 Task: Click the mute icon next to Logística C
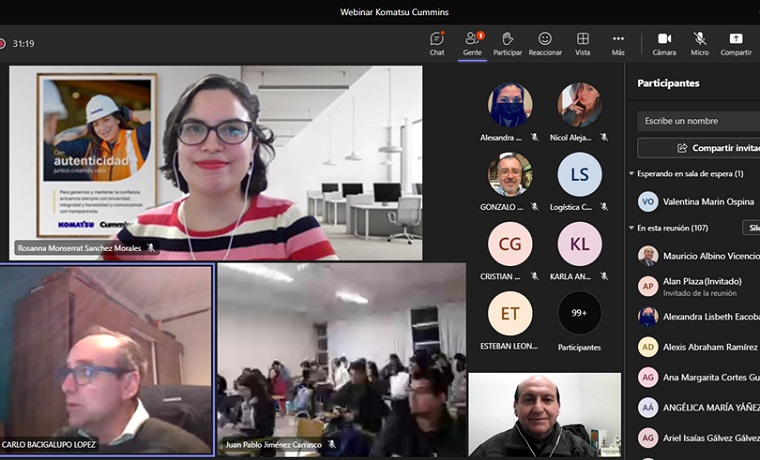[x=604, y=207]
